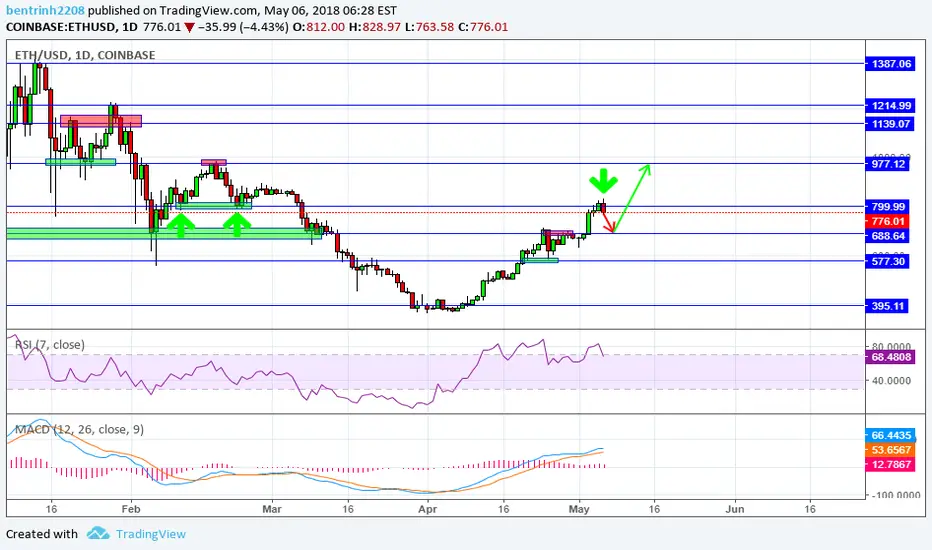Select the 1214.99 price level label
This screenshot has height=550, width=932.
click(890, 106)
